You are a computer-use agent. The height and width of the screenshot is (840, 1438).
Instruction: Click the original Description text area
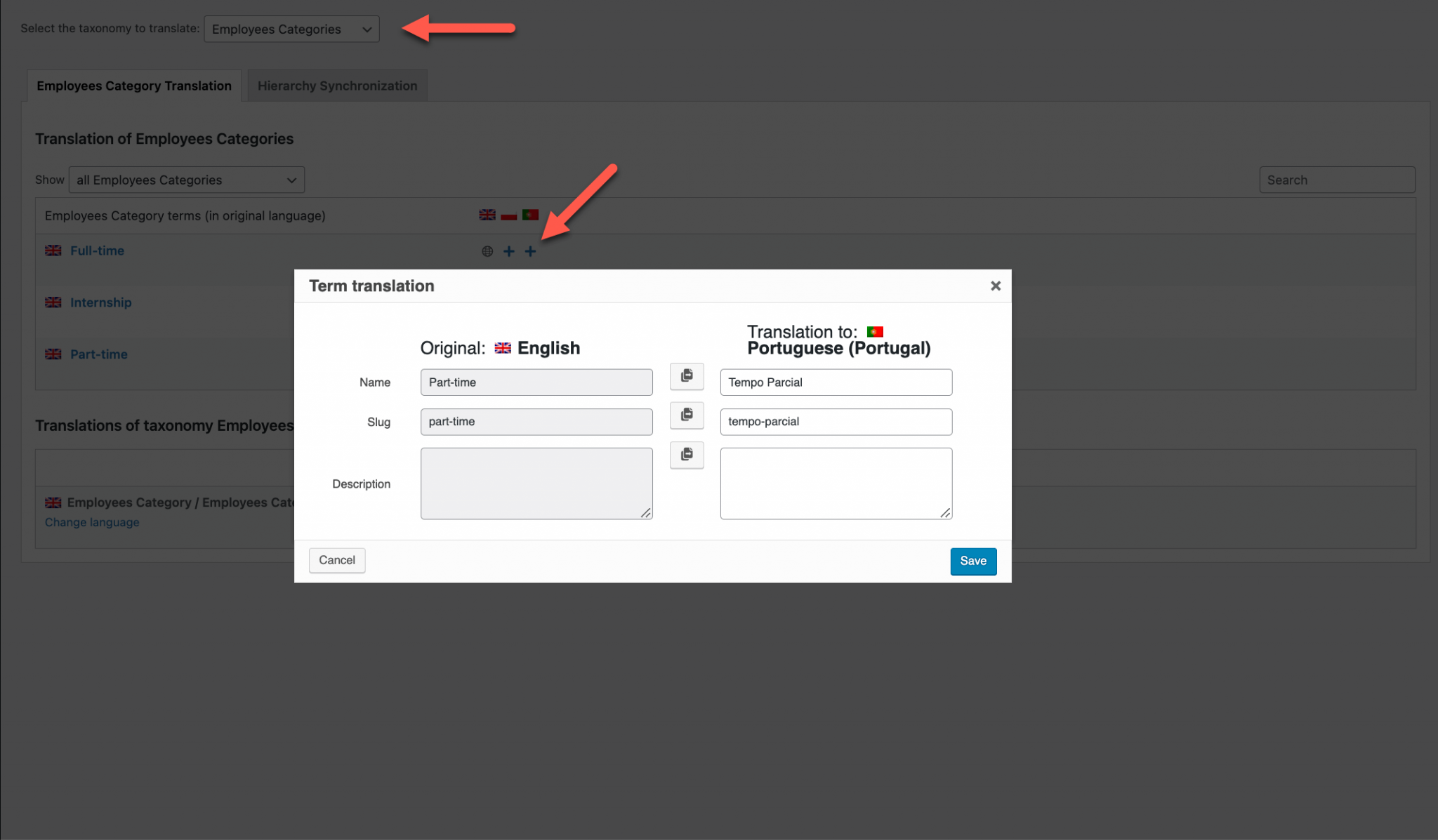tap(536, 484)
